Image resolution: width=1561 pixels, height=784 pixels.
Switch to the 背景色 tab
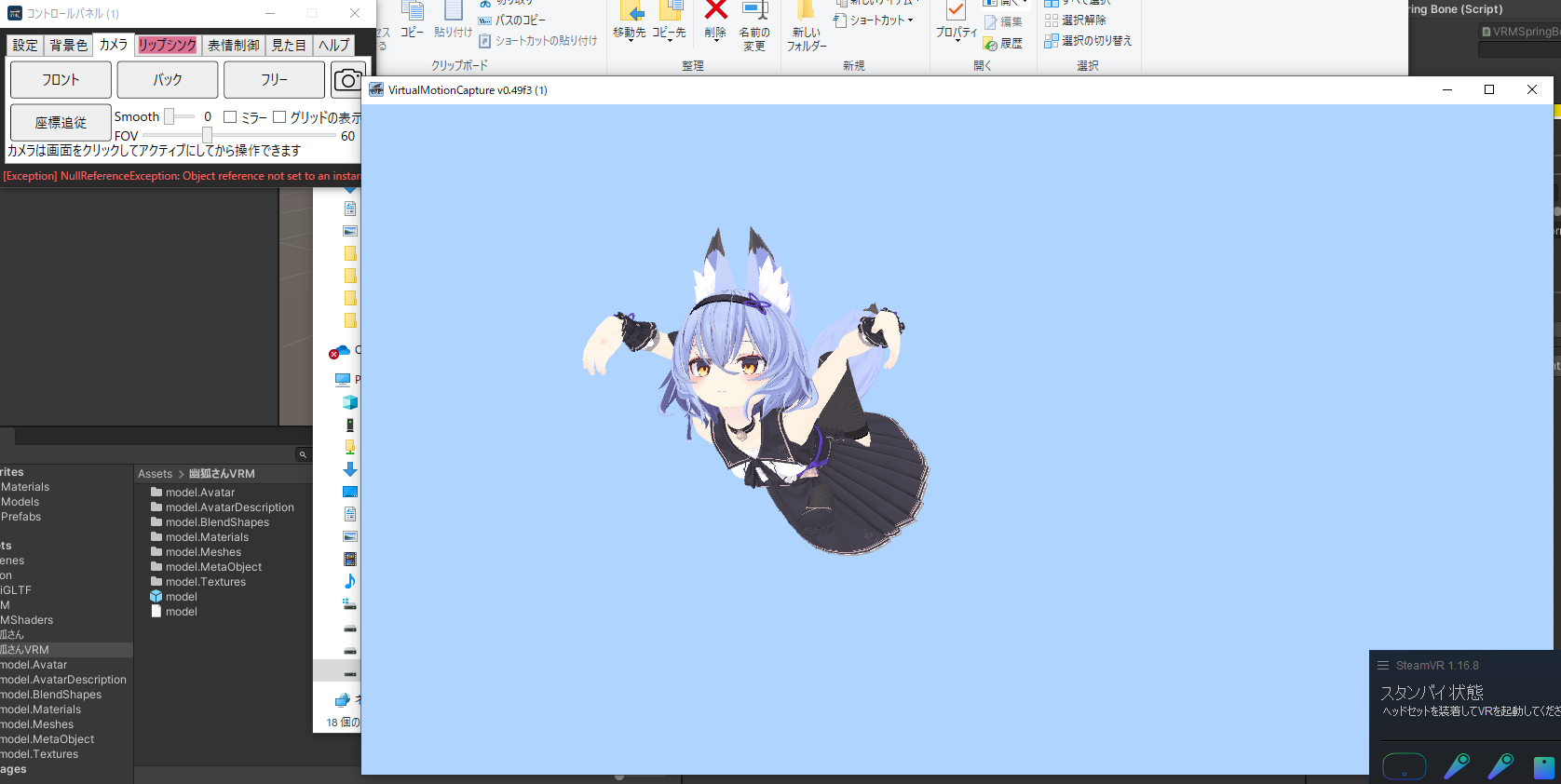point(68,45)
